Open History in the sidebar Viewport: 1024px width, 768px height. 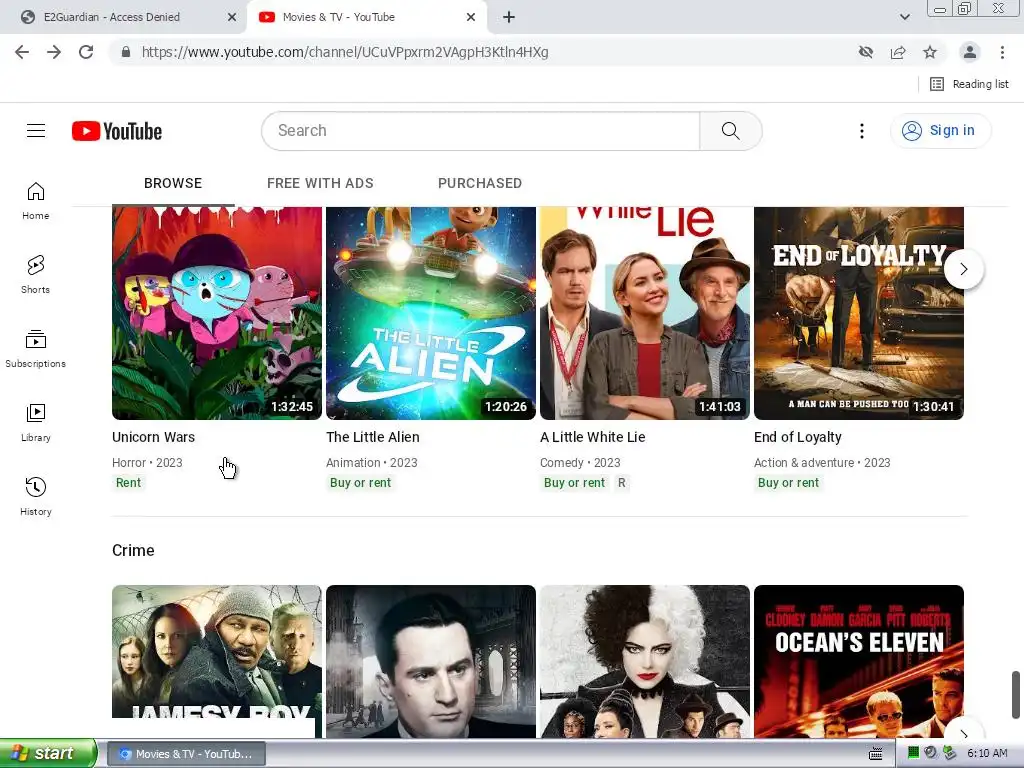pos(36,496)
